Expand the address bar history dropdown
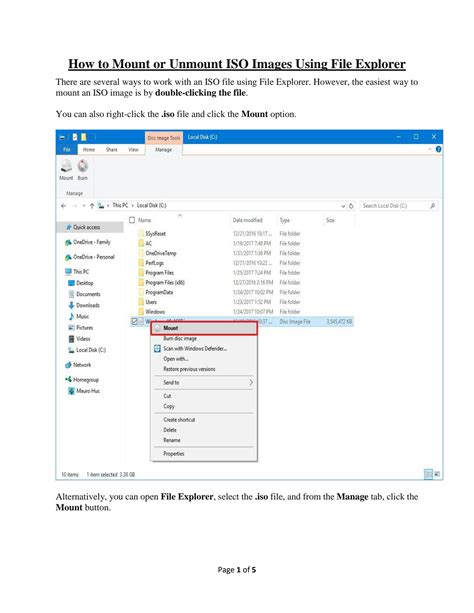 343,206
